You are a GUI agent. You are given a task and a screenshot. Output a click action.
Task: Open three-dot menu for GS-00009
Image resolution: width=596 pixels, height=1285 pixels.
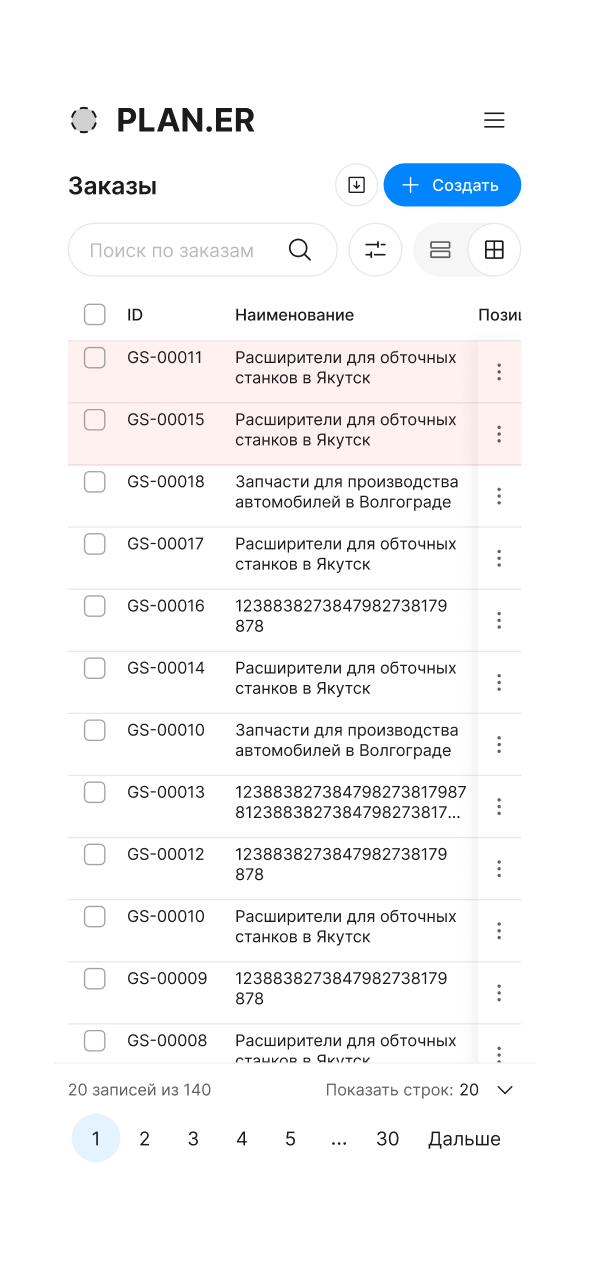499,993
